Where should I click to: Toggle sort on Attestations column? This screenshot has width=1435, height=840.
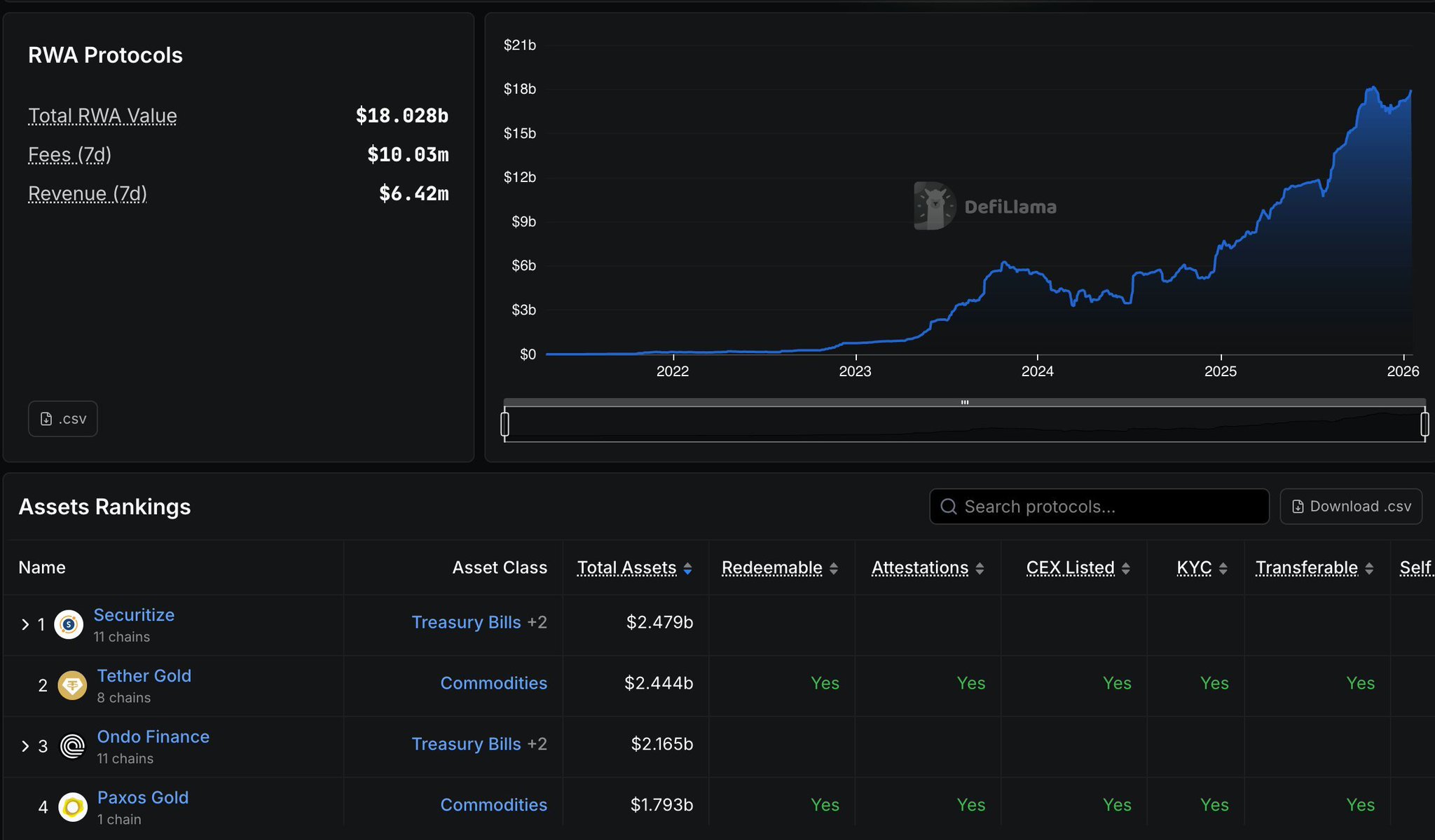point(980,568)
